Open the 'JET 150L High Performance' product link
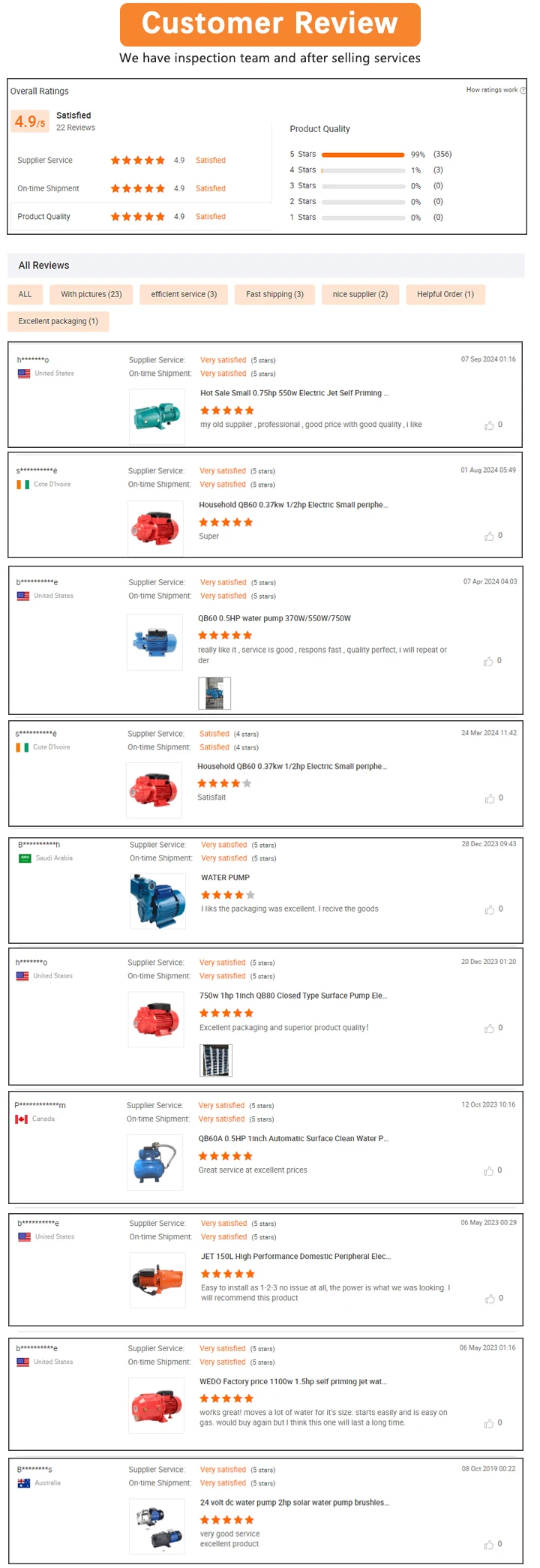540x1568 pixels. click(x=295, y=1256)
